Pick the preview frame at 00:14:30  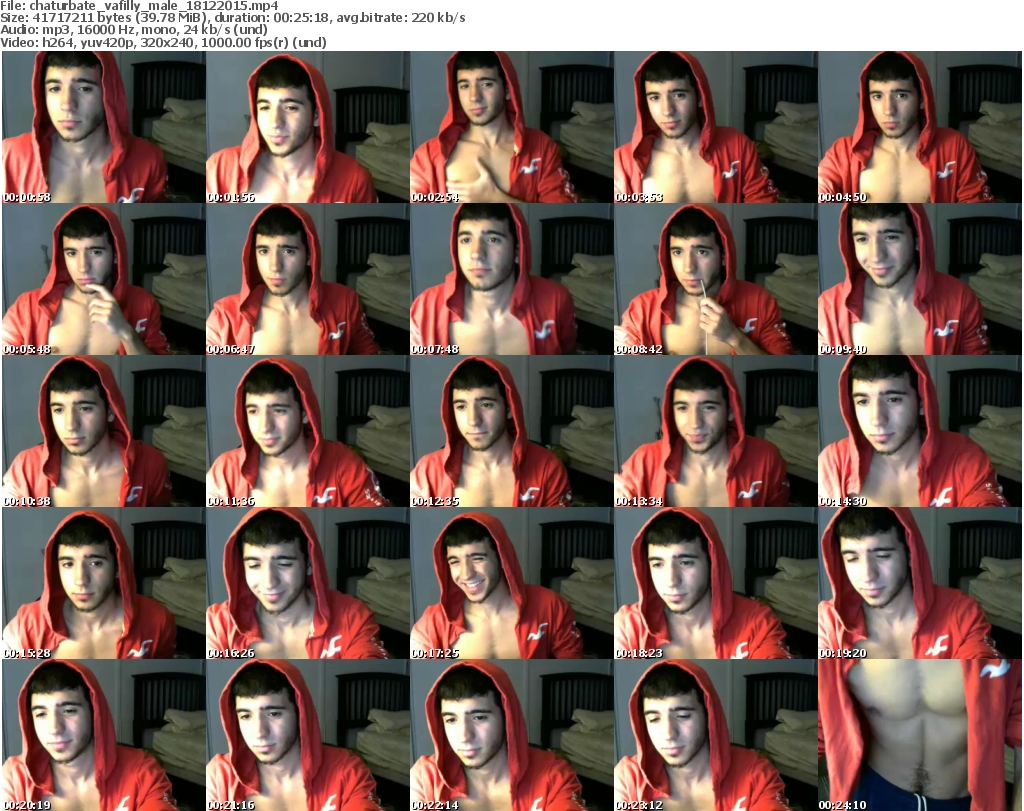(920, 431)
